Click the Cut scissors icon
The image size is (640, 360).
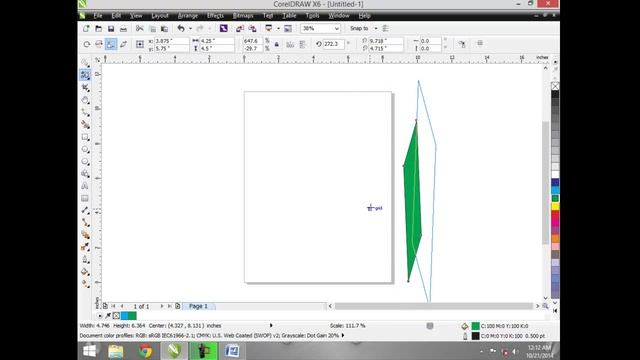point(140,29)
